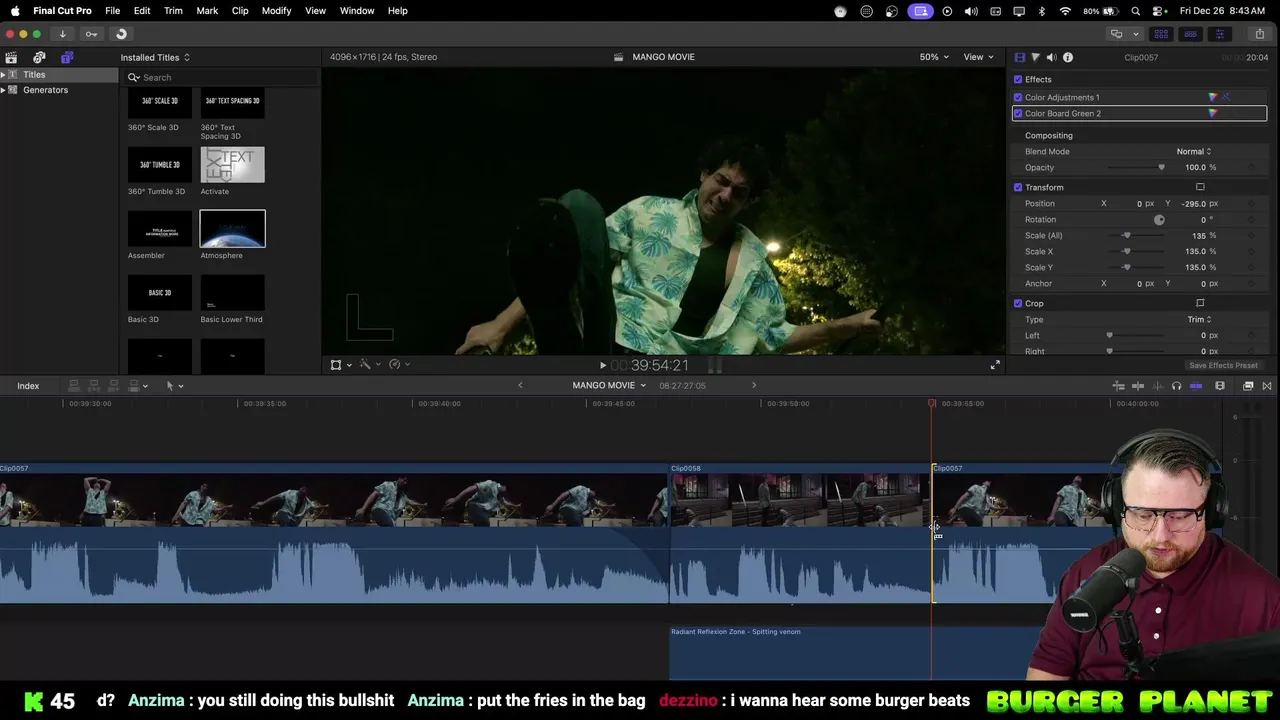The image size is (1280, 720).
Task: Open the Color inspector triangle icon
Action: tap(1035, 57)
